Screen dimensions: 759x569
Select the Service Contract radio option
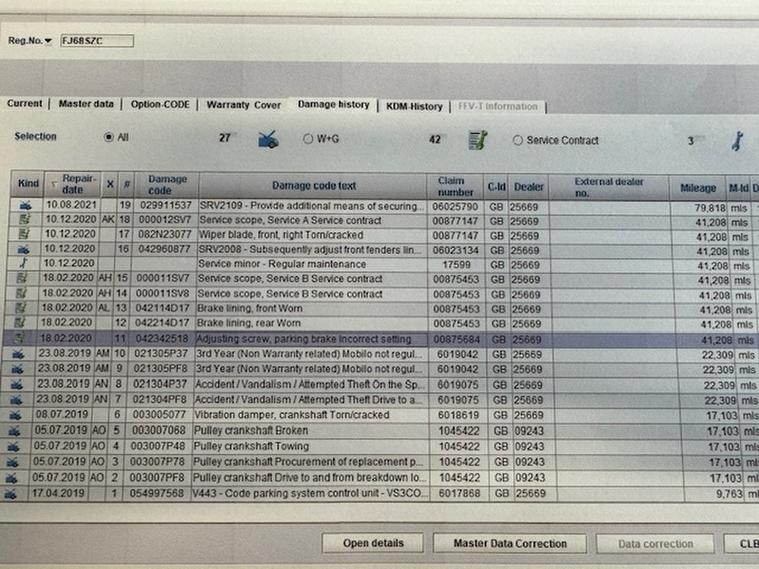pyautogui.click(x=518, y=141)
